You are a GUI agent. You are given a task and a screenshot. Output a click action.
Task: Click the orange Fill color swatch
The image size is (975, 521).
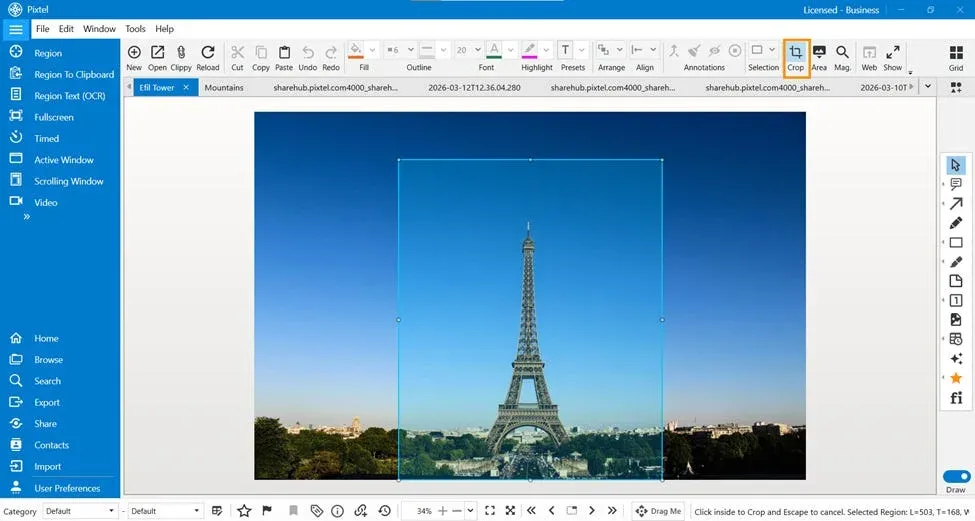pyautogui.click(x=356, y=51)
